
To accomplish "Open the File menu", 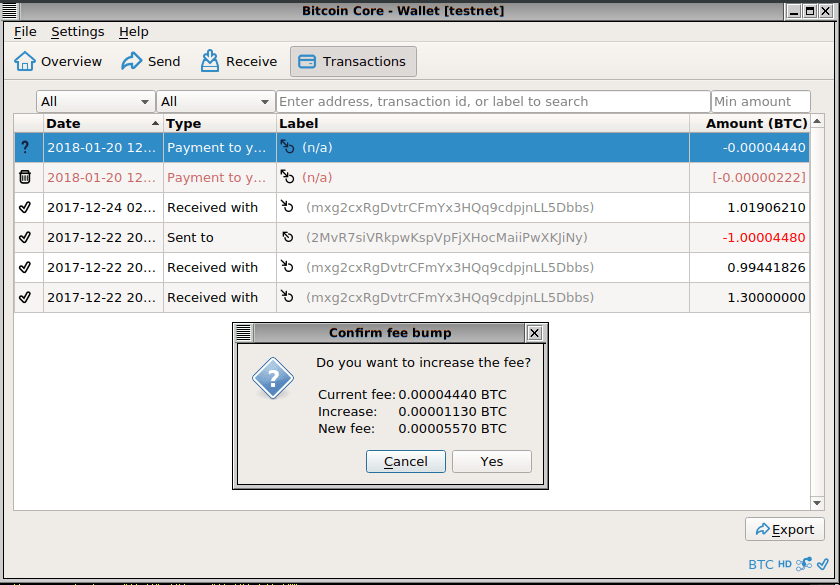I will pos(25,32).
